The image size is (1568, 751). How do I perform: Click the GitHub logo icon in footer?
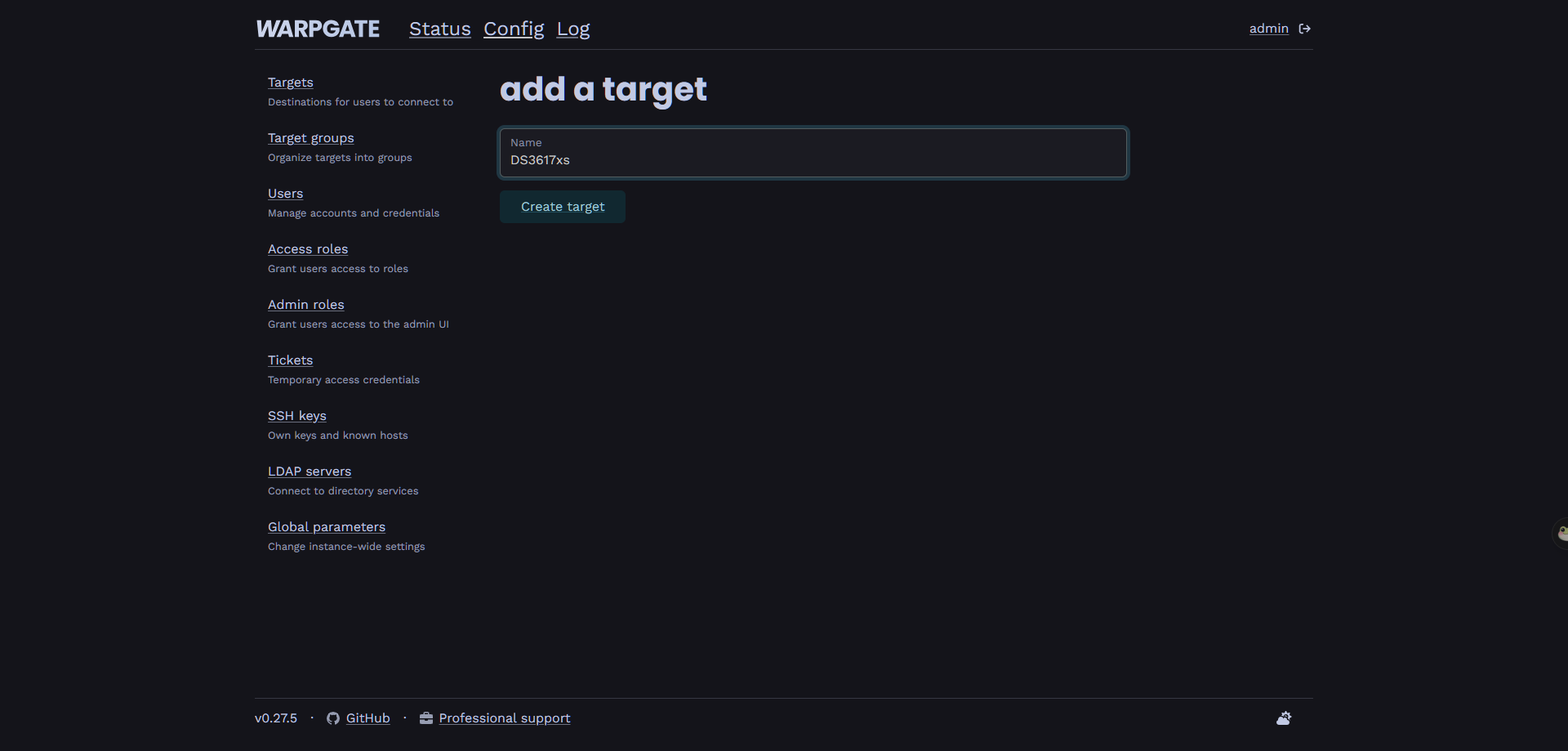pyautogui.click(x=333, y=718)
